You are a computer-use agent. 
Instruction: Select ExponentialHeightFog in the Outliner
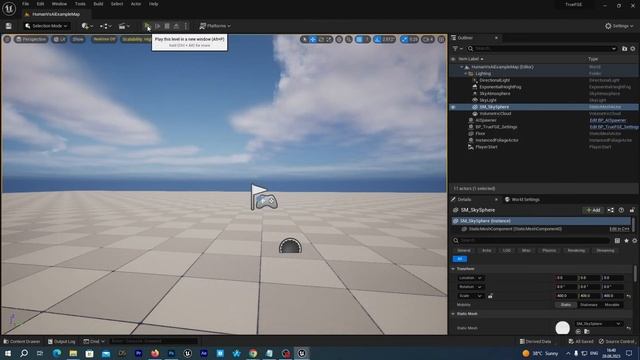click(x=500, y=87)
